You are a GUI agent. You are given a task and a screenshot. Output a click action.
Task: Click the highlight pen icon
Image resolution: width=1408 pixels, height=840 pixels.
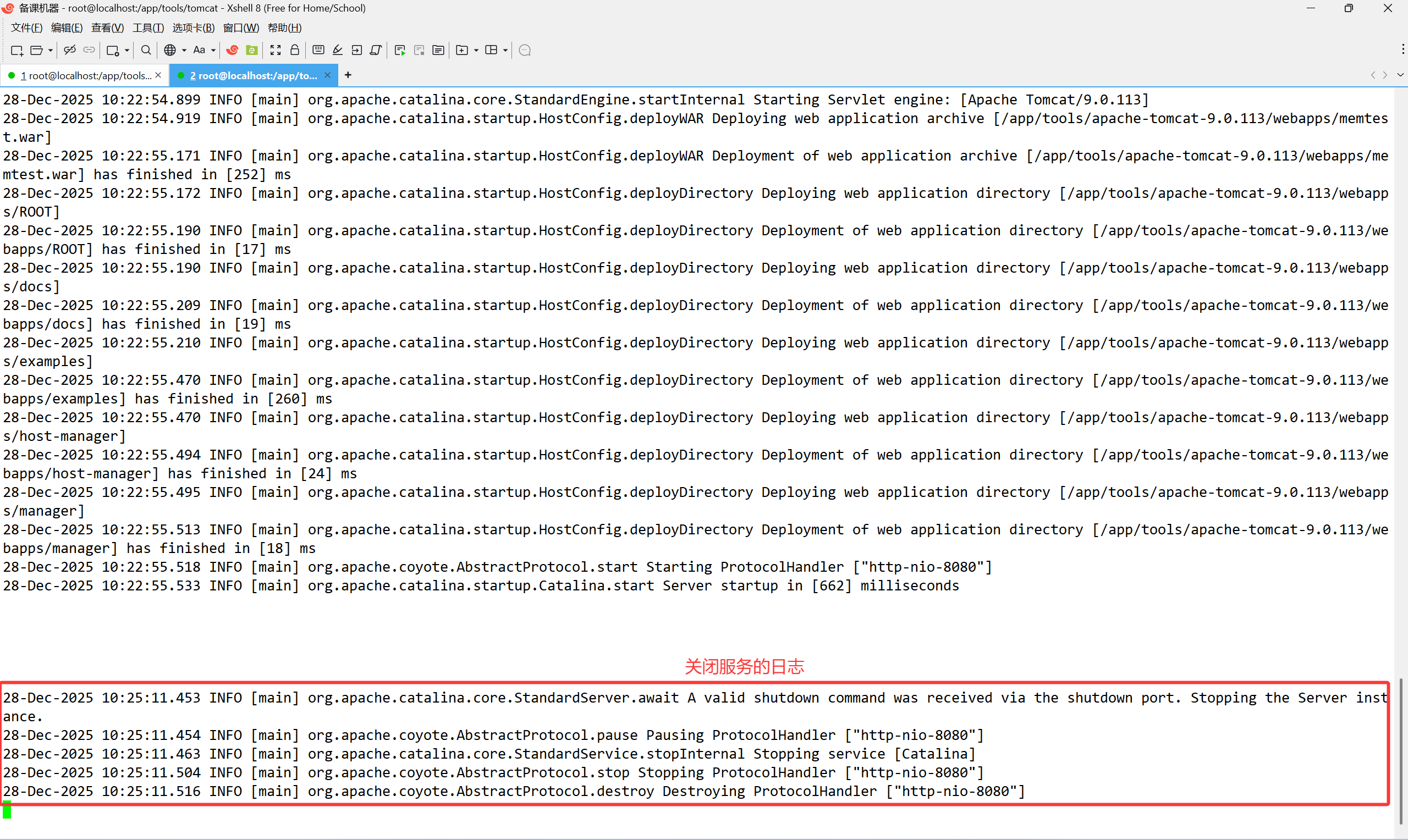click(338, 51)
